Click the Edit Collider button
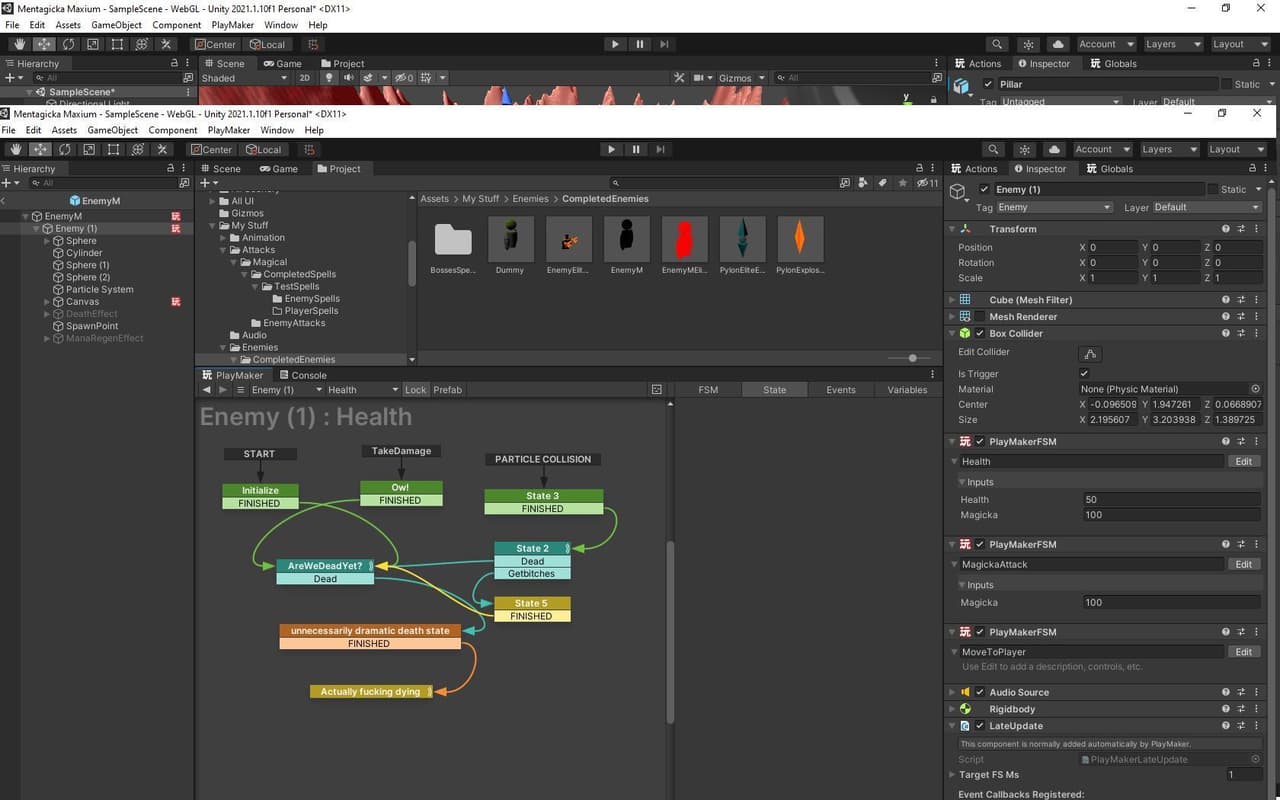This screenshot has height=800, width=1280. [1090, 353]
